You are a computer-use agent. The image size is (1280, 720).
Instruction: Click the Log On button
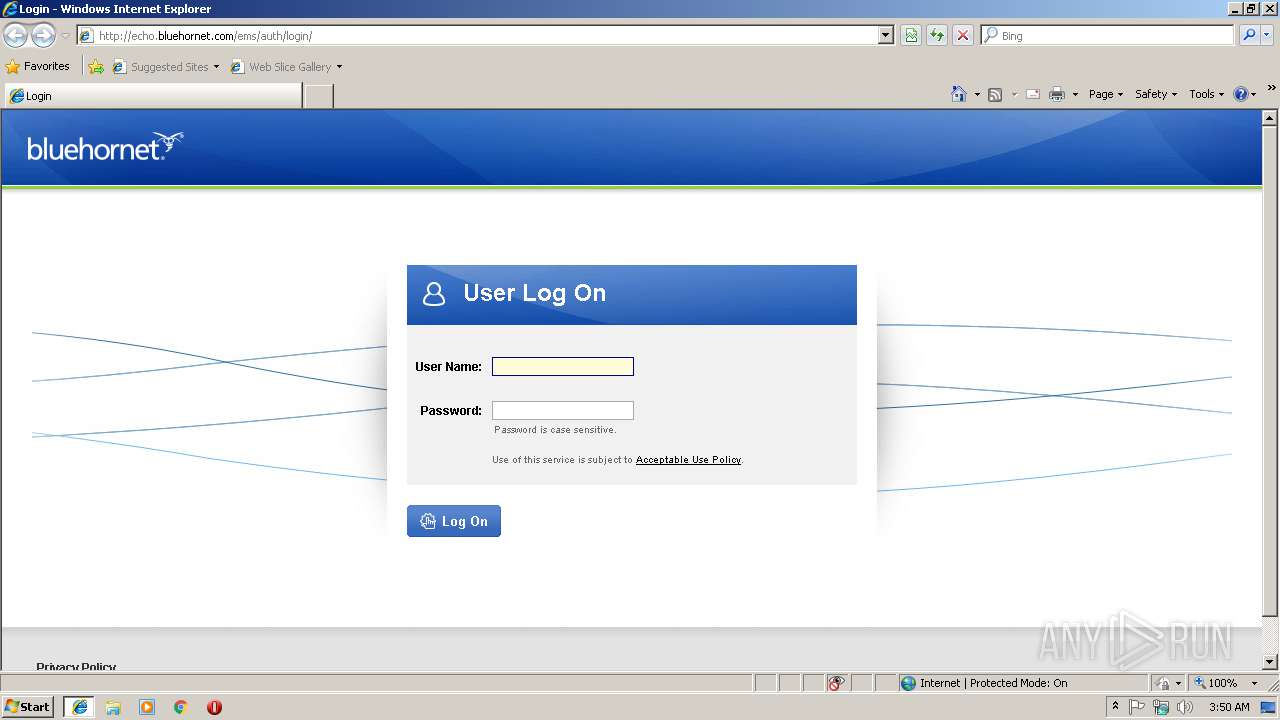(x=454, y=521)
